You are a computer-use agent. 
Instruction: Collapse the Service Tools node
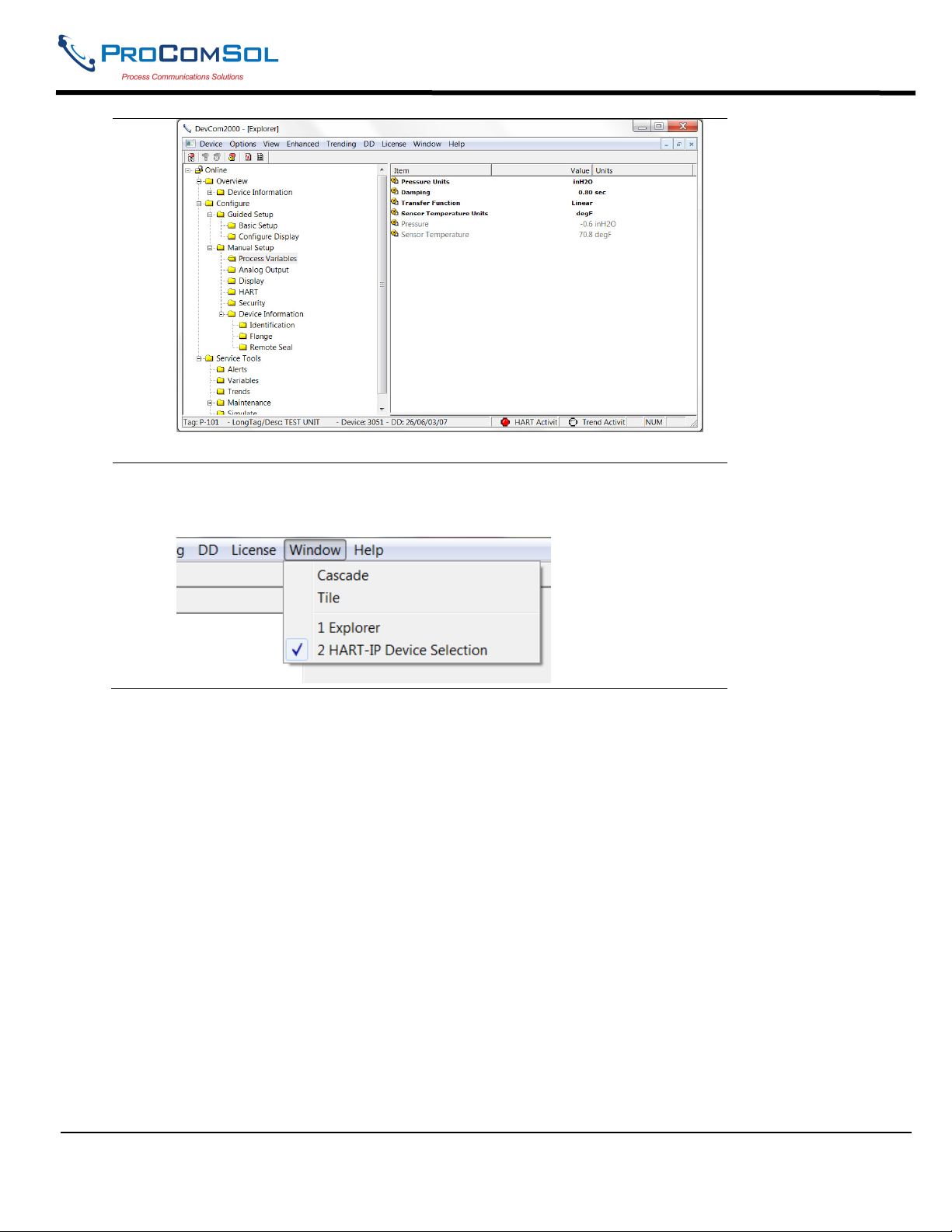(199, 358)
